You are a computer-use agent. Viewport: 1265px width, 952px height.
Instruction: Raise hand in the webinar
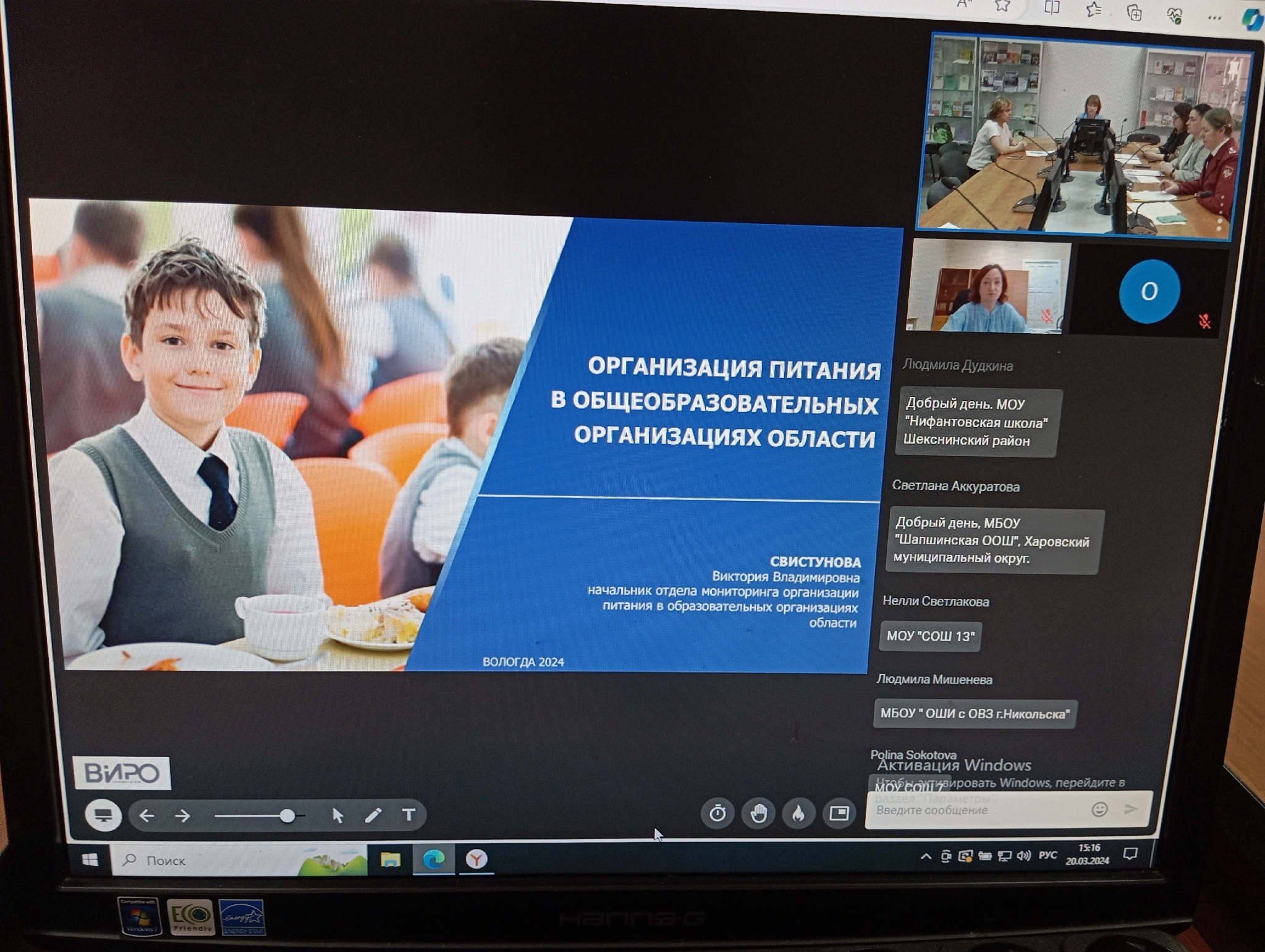click(x=758, y=813)
